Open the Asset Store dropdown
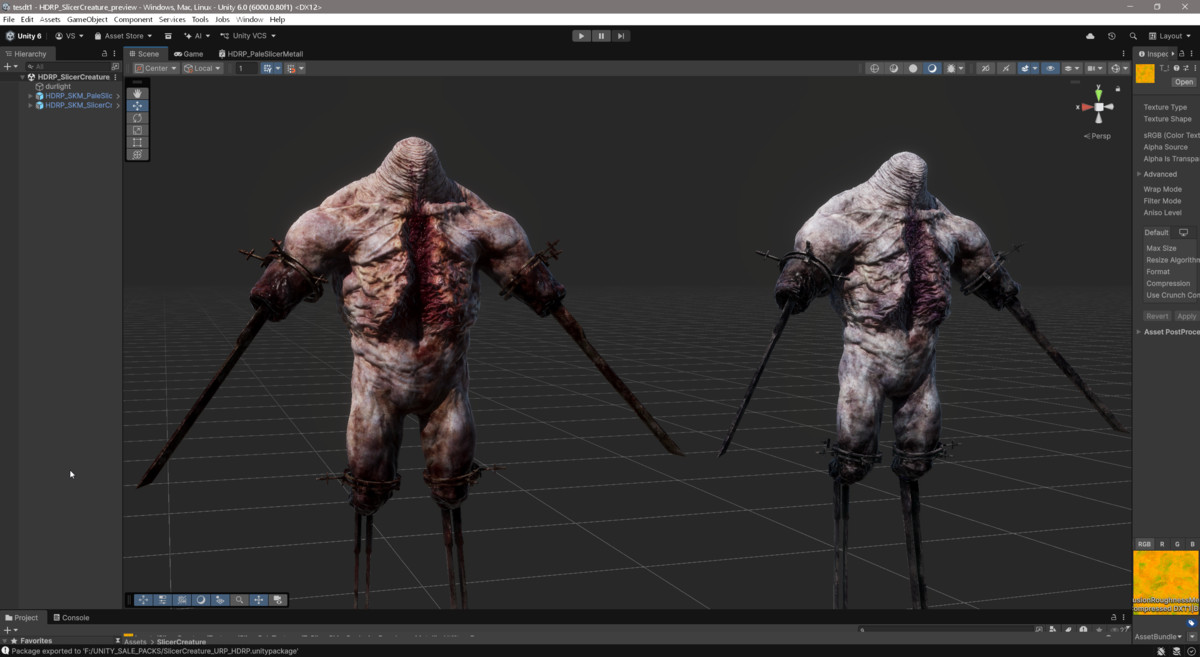The width and height of the screenshot is (1200, 657). (x=123, y=36)
